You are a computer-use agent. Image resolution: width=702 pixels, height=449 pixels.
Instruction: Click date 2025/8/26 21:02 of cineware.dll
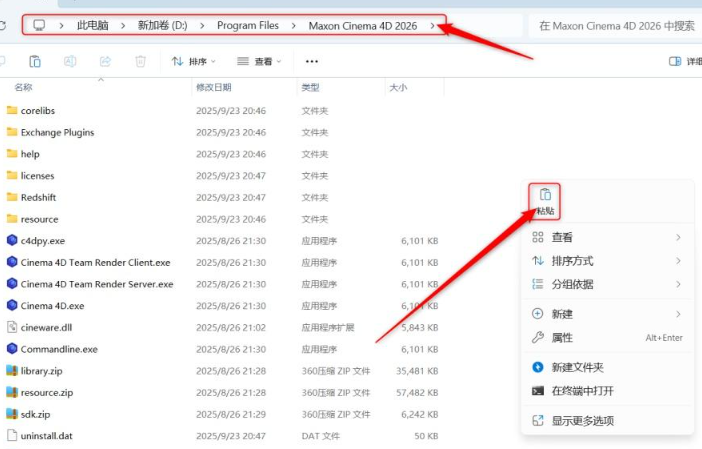[x=231, y=327]
